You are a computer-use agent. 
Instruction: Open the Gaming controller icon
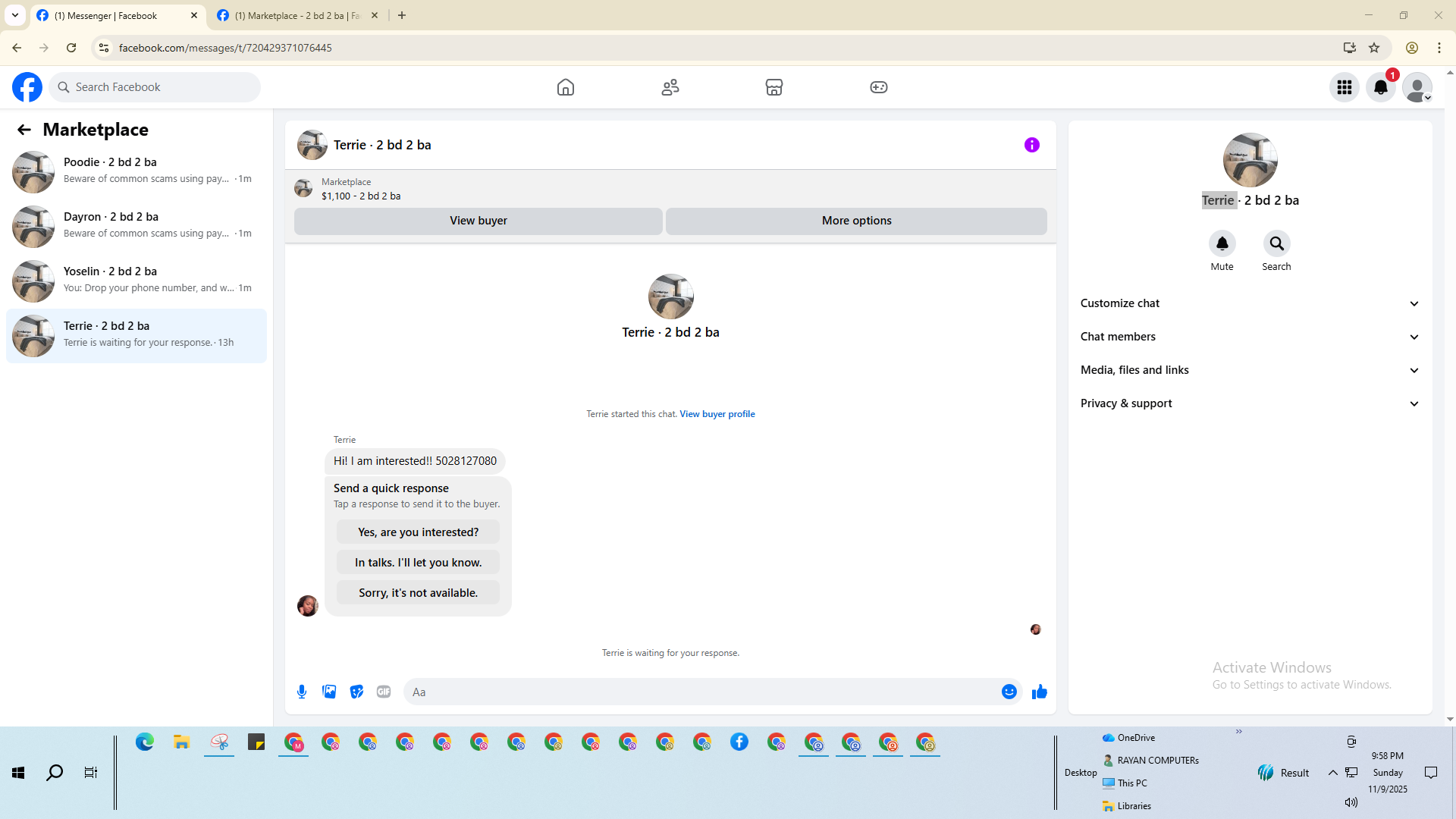pyautogui.click(x=879, y=87)
